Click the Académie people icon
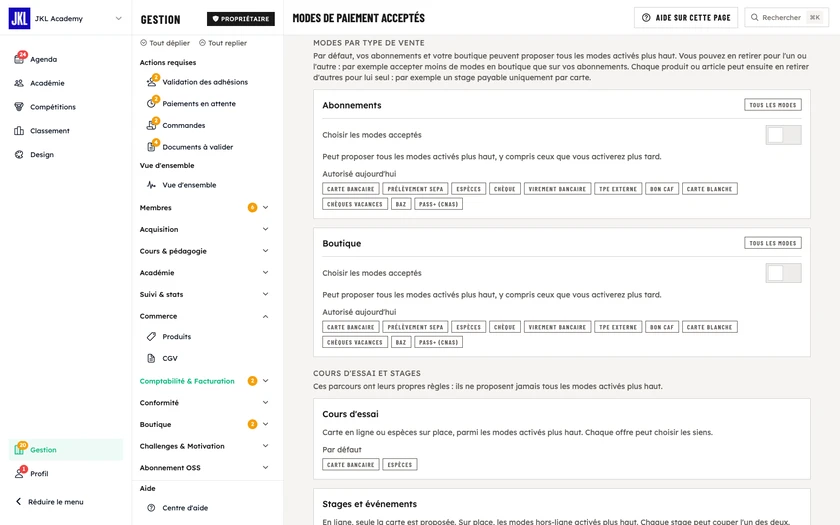This screenshot has width=840, height=525. (x=19, y=83)
